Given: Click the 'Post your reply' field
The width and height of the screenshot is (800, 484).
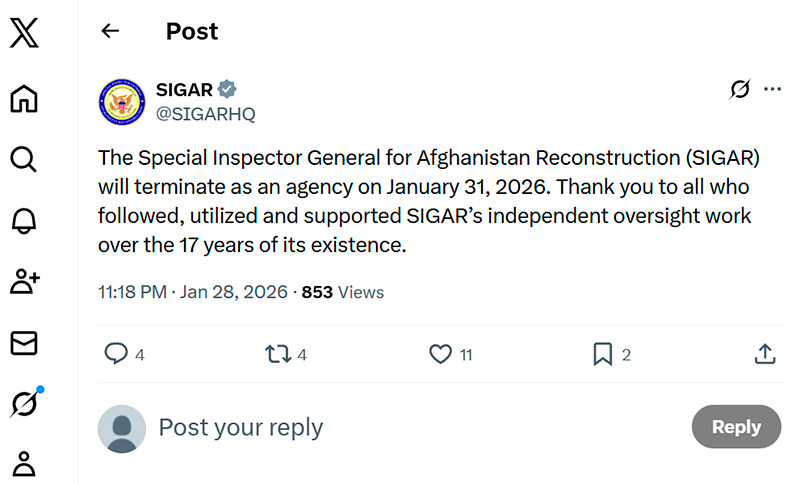Looking at the screenshot, I should pyautogui.click(x=400, y=428).
